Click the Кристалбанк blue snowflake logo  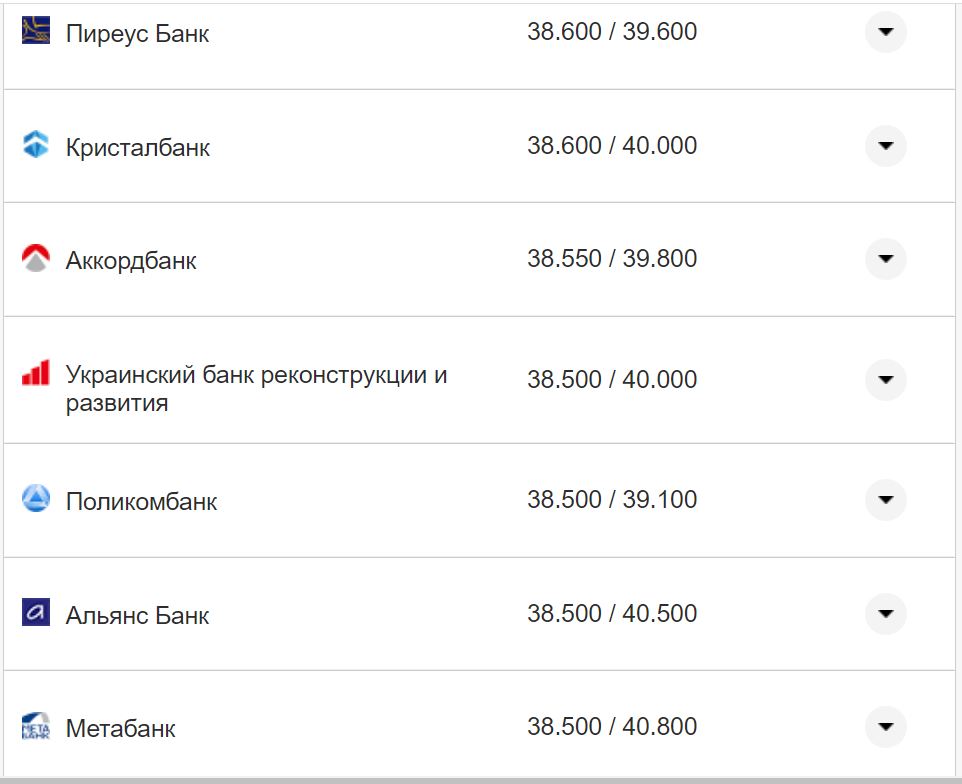[x=36, y=146]
